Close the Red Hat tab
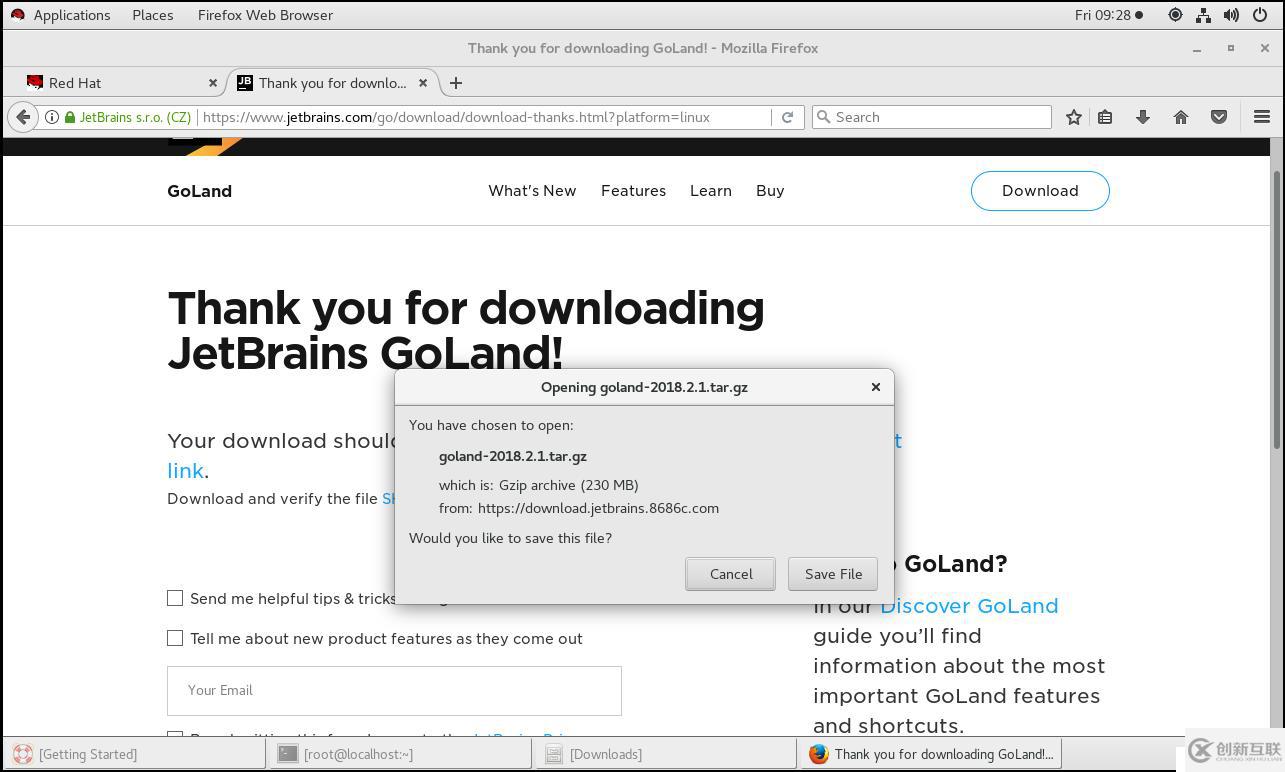This screenshot has width=1285, height=772. [213, 83]
